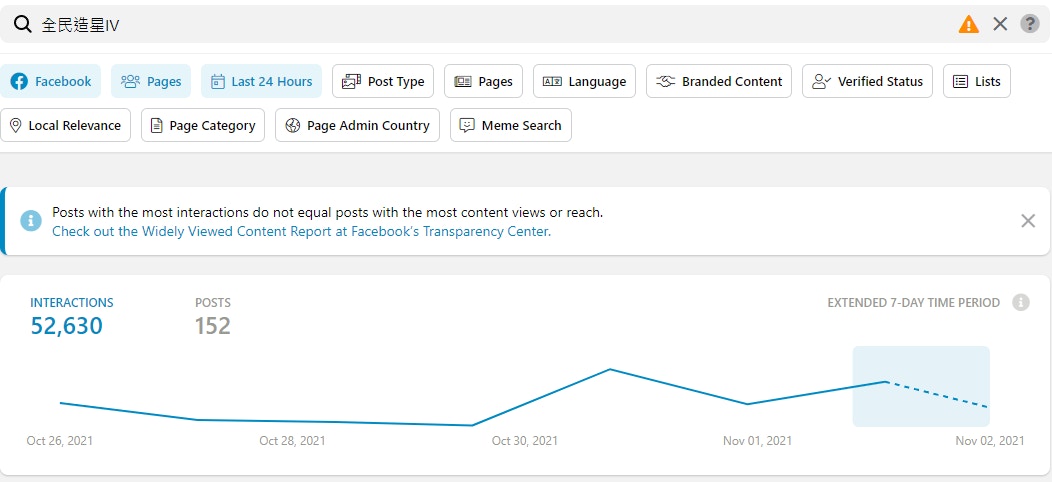This screenshot has height=482, width=1052.
Task: Open the Post Type filter
Action: (x=383, y=81)
